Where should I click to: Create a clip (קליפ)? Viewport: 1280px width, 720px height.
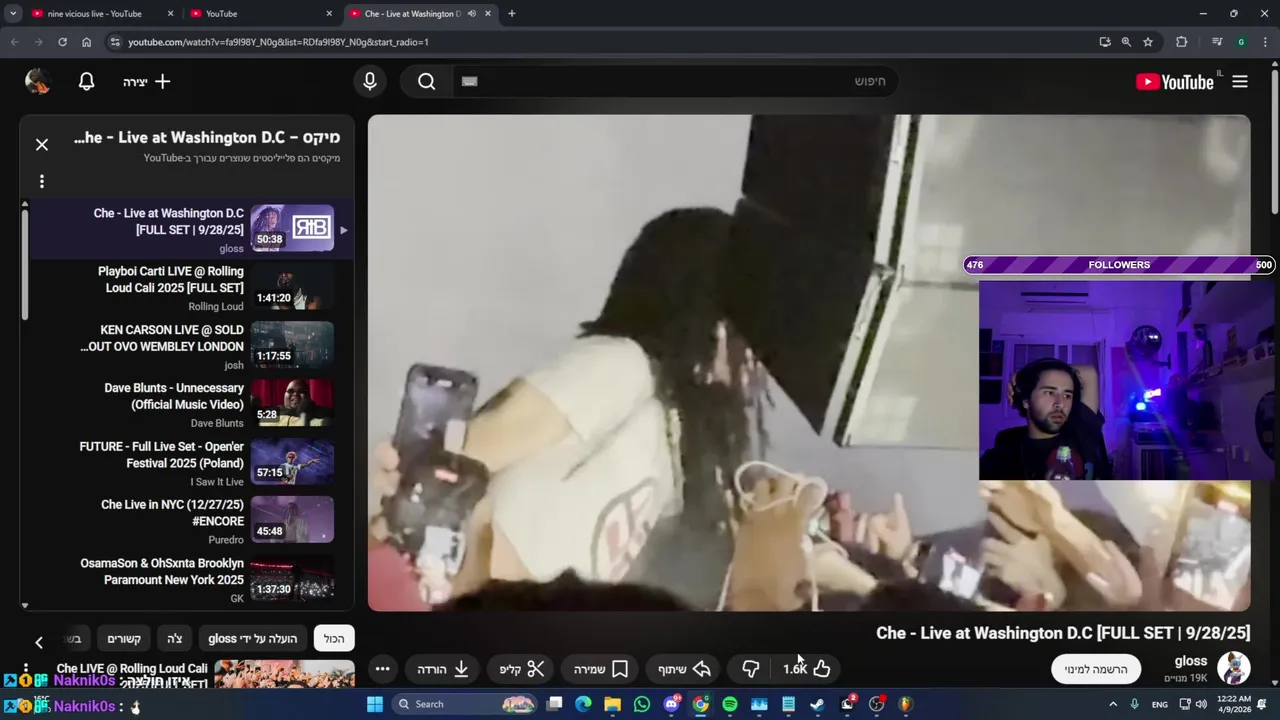[522, 669]
